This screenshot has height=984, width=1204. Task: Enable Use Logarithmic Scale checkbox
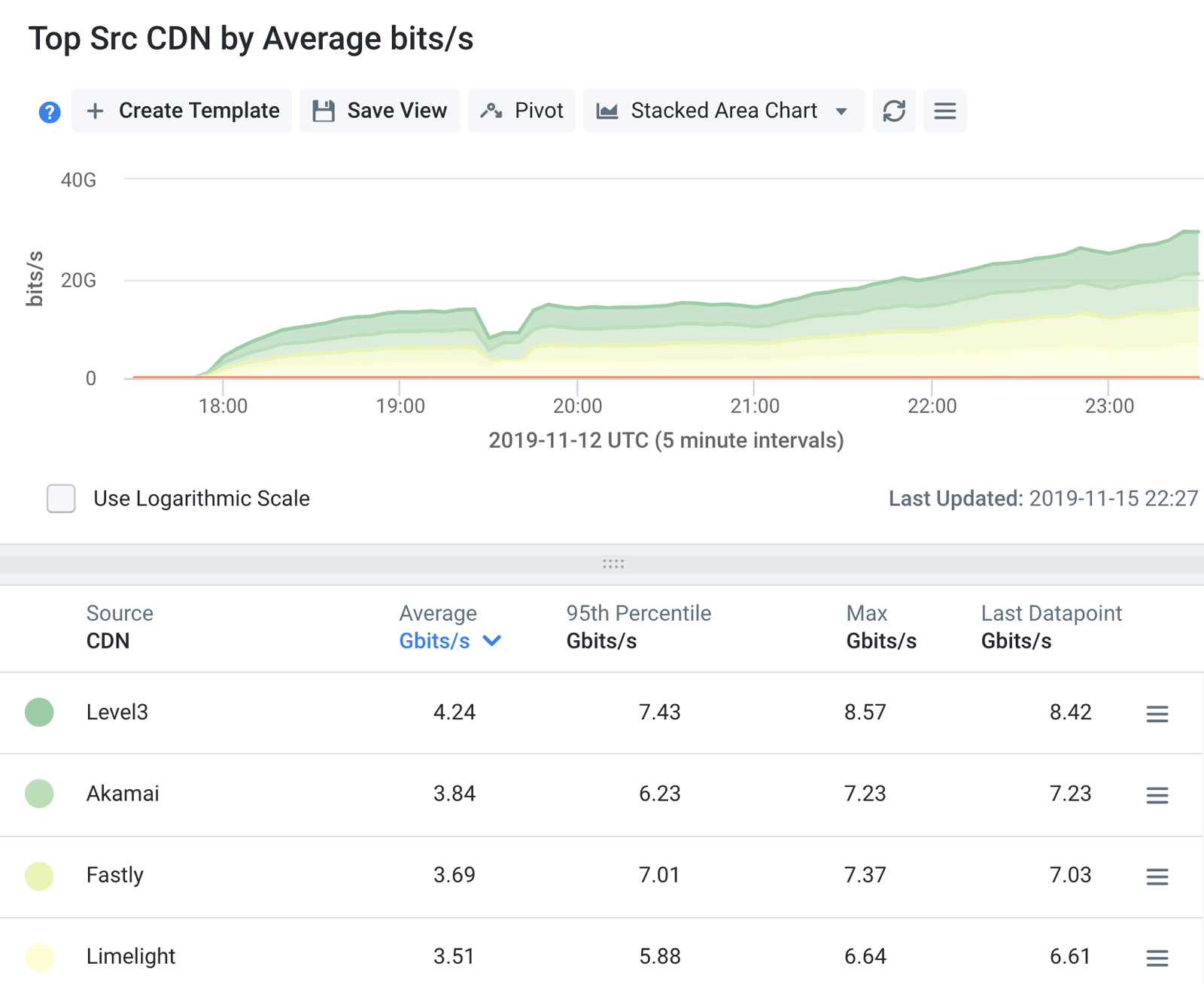[x=61, y=498]
